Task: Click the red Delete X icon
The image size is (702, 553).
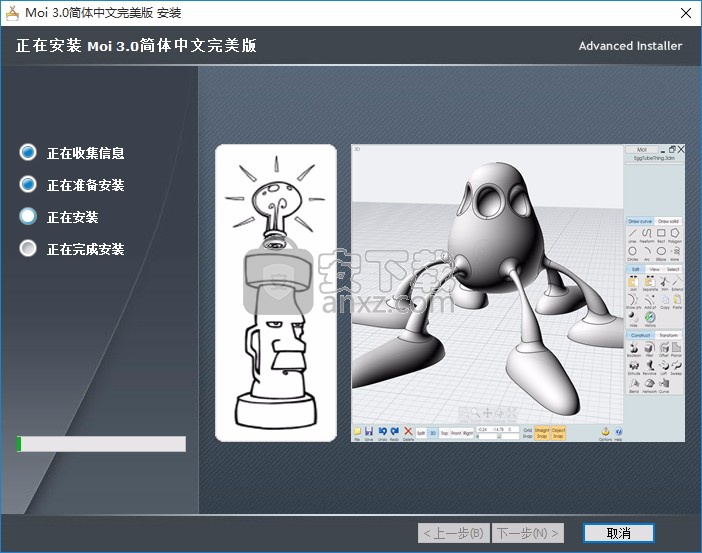Action: pyautogui.click(x=408, y=432)
